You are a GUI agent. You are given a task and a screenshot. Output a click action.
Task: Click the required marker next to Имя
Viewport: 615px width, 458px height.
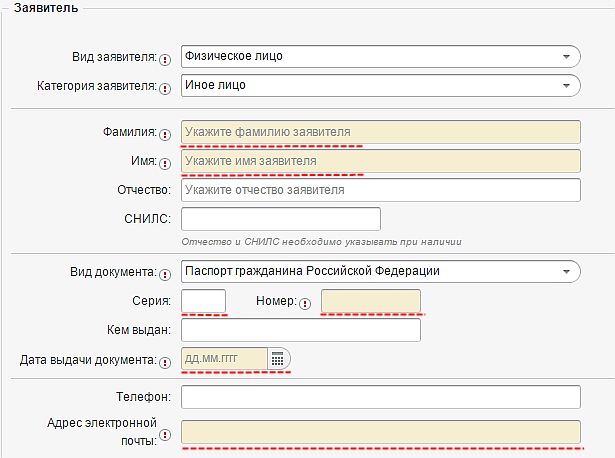[165, 163]
